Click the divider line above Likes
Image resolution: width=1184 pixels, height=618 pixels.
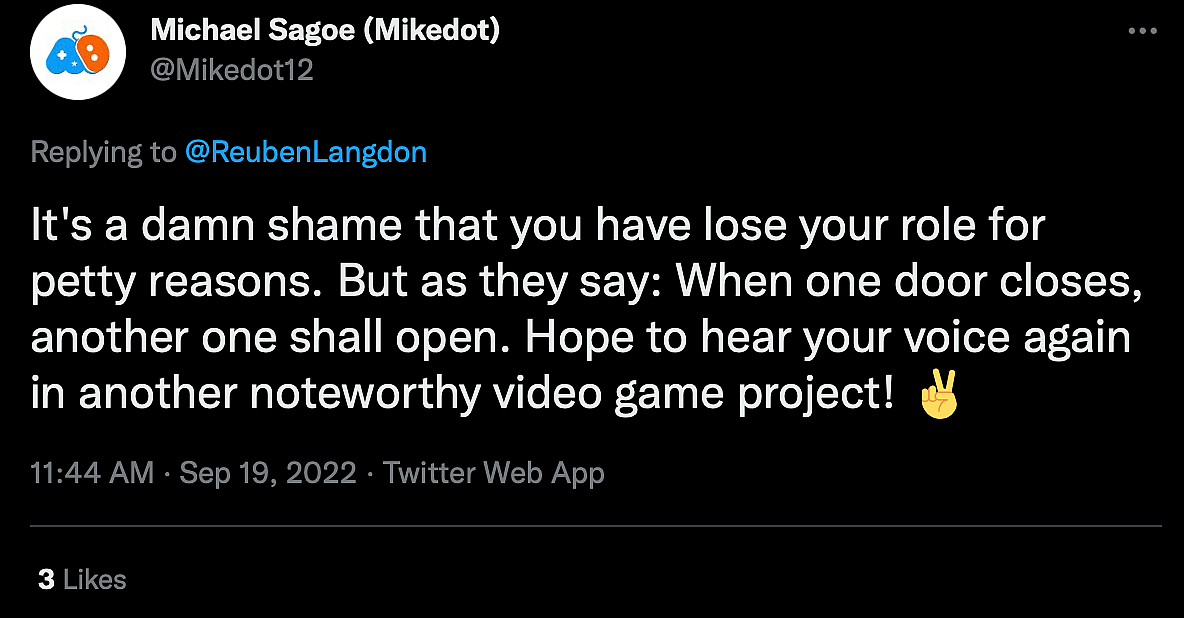click(x=596, y=525)
